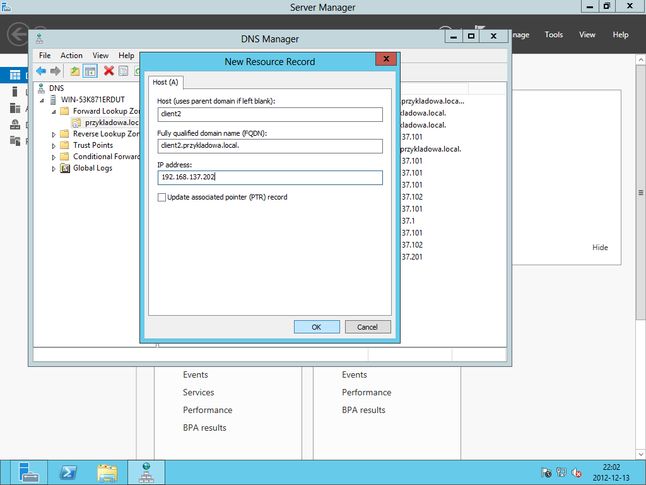Close the New Resource Record dialog
Viewport: 646px width, 485px height.
pyautogui.click(x=386, y=59)
